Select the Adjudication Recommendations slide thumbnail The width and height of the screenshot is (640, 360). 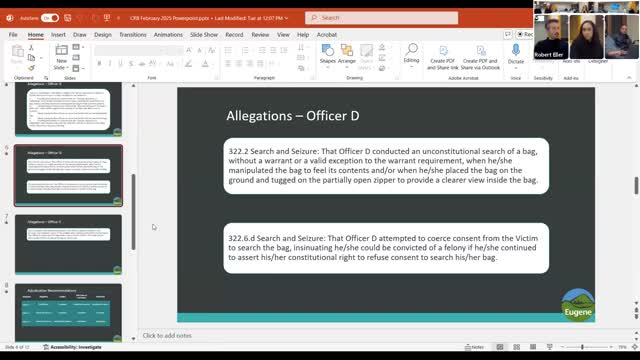(68, 312)
